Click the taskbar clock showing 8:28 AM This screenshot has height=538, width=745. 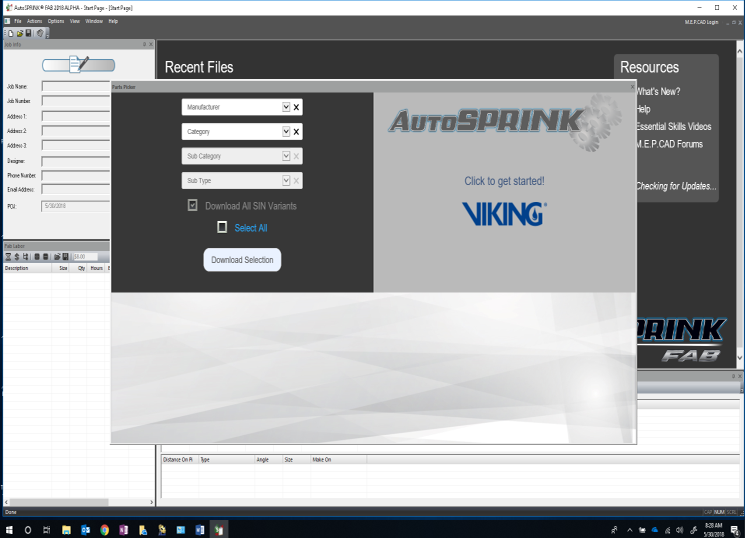pyautogui.click(x=714, y=530)
